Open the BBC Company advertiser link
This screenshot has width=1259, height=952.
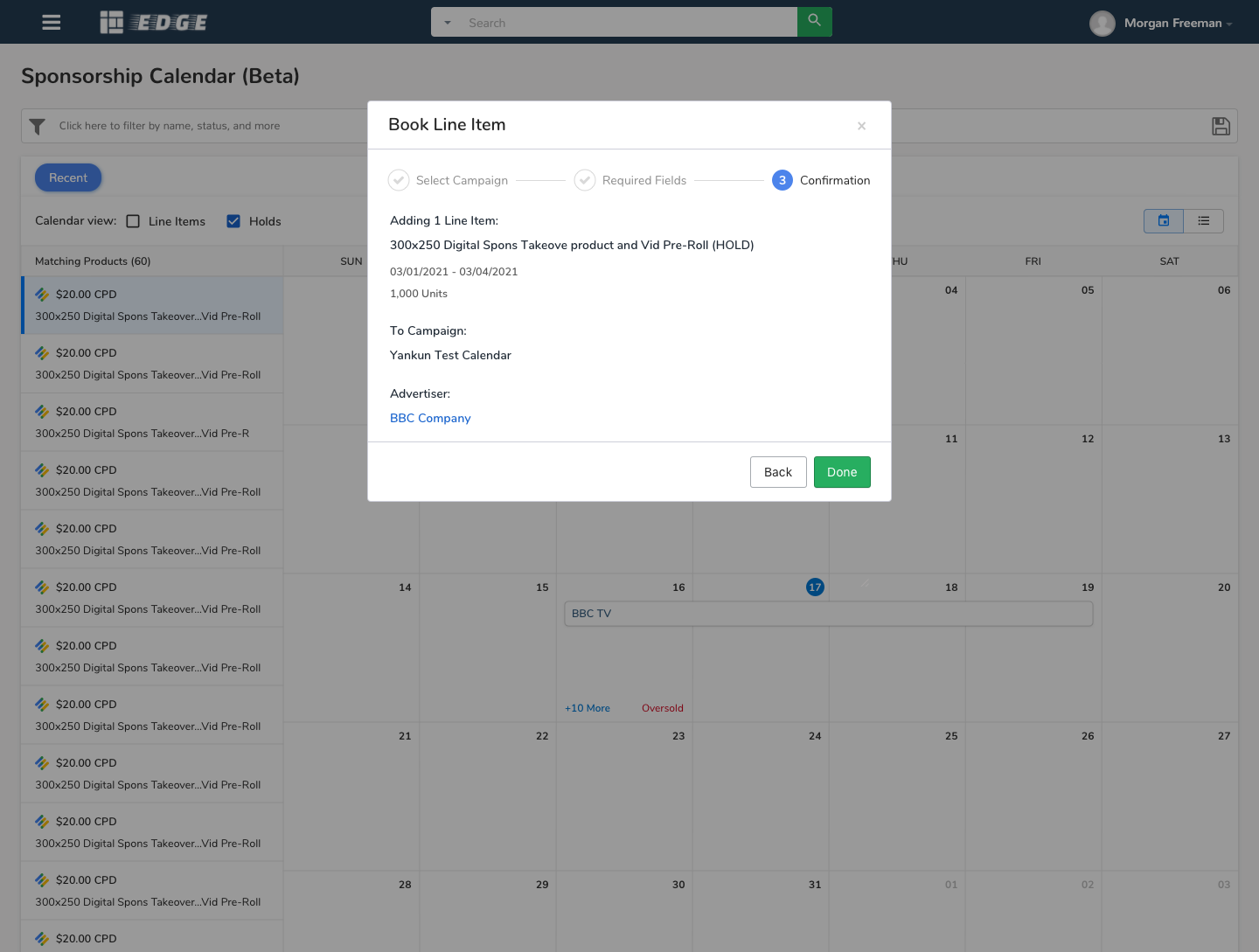[430, 418]
